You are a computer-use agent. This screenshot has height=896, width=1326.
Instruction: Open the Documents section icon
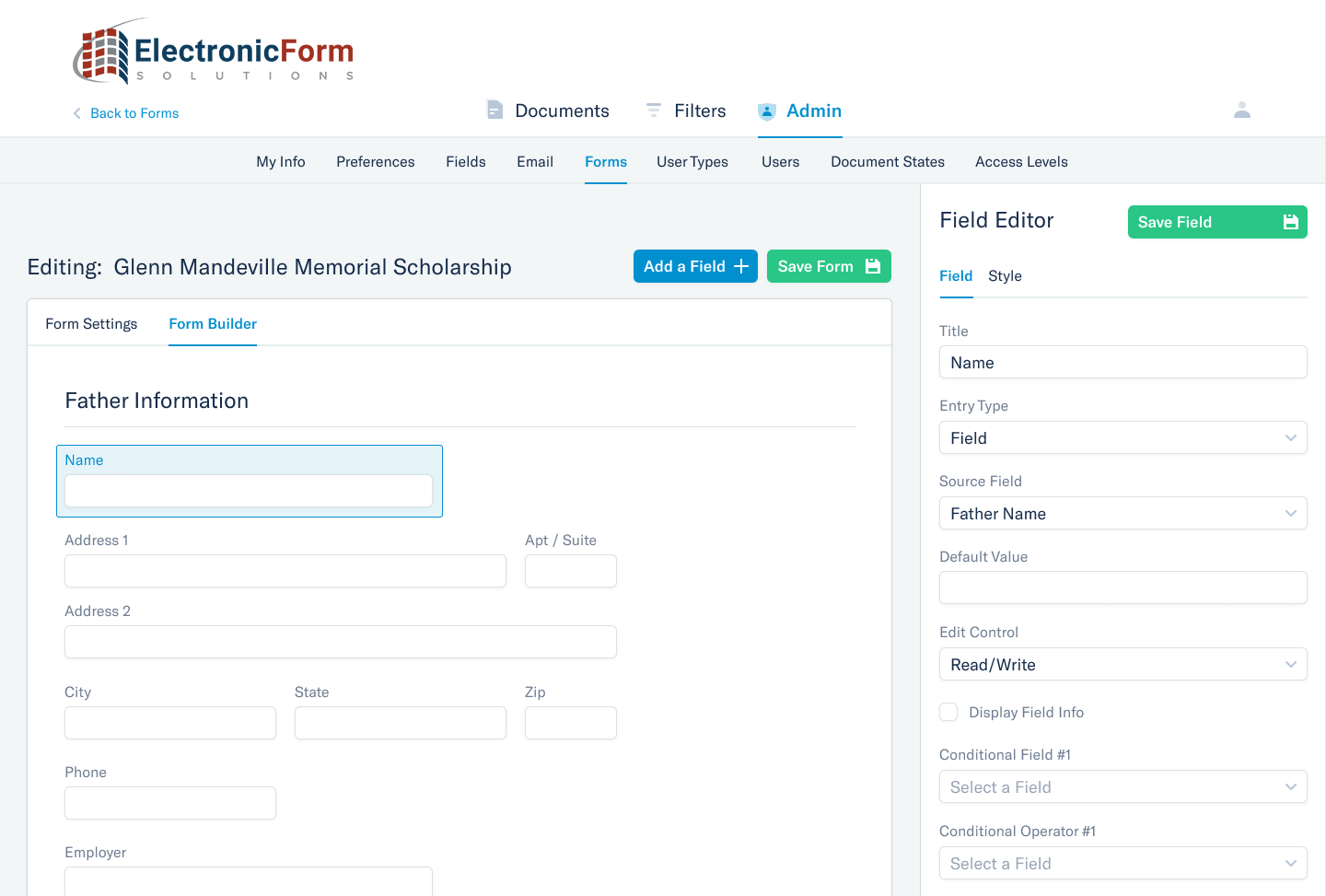click(494, 110)
